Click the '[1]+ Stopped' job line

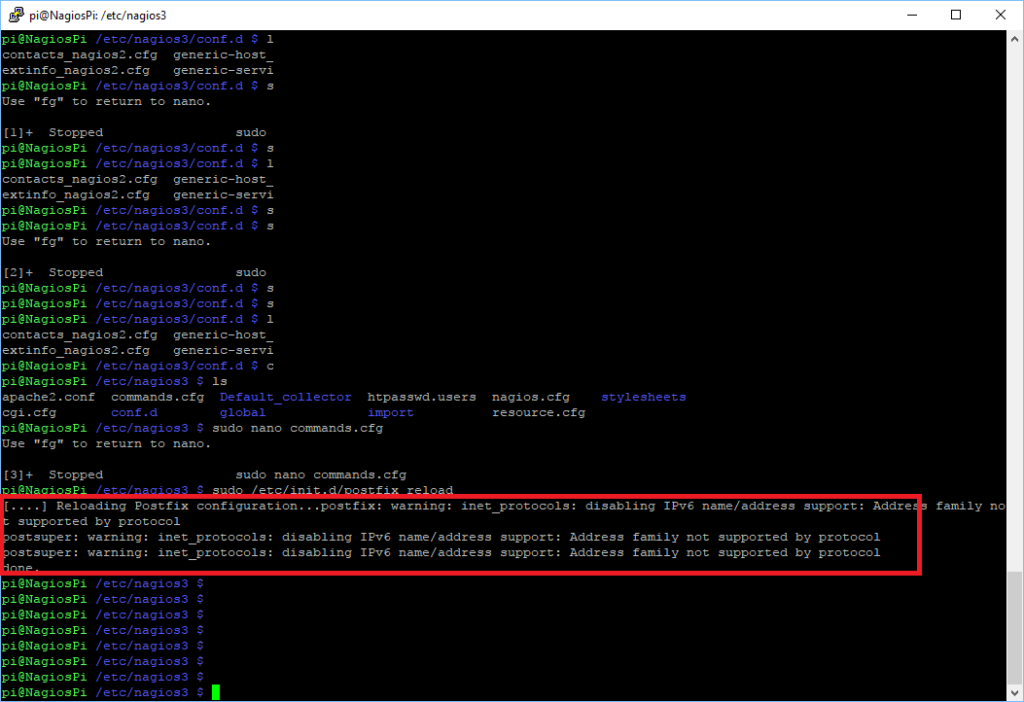click(x=135, y=133)
